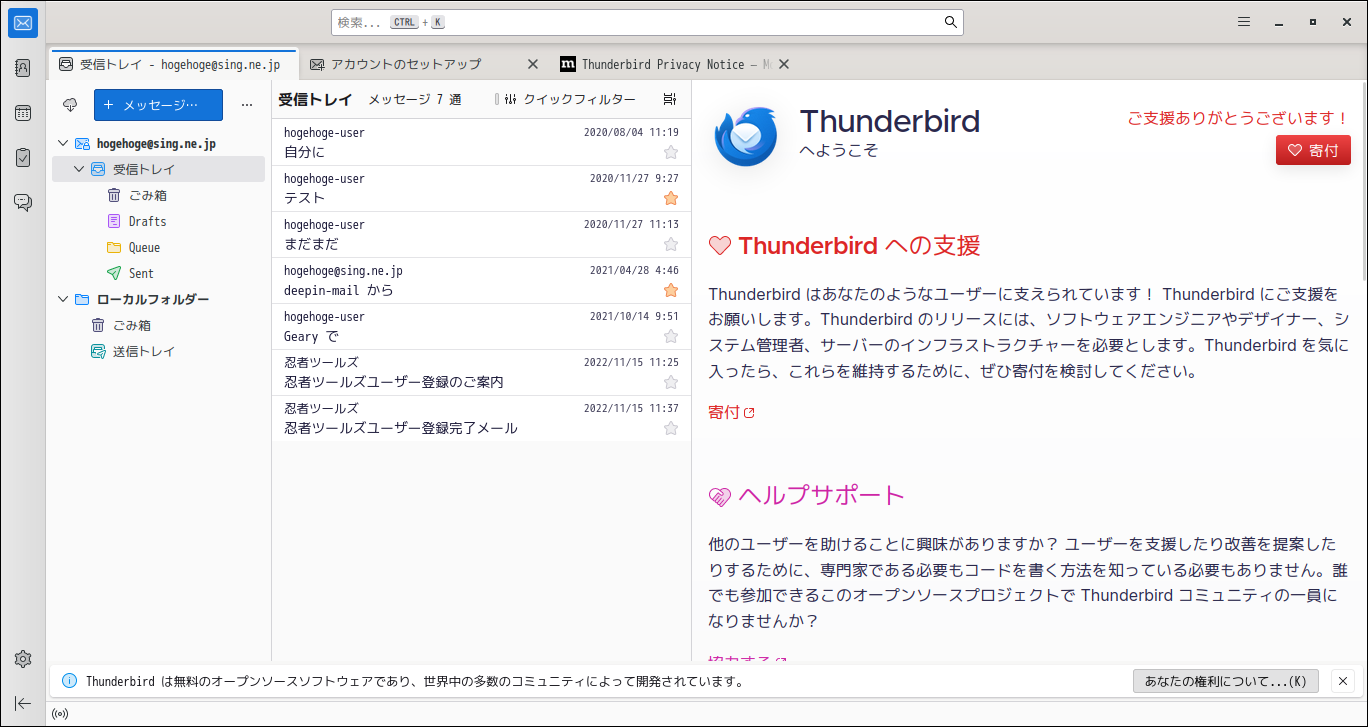
Task: Open the まだまだ message
Action: (x=481, y=234)
